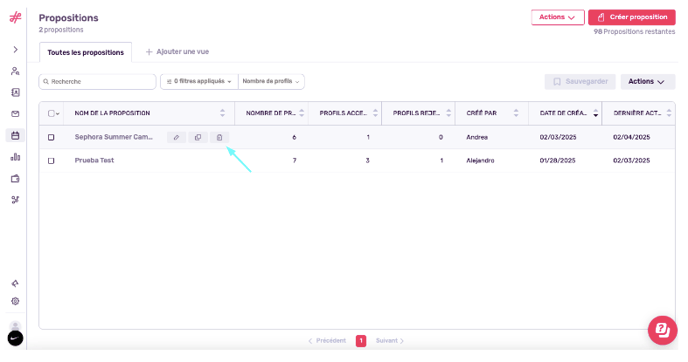The width and height of the screenshot is (688, 362).
Task: Open the Nombre de profils dropdown
Action: click(x=271, y=82)
